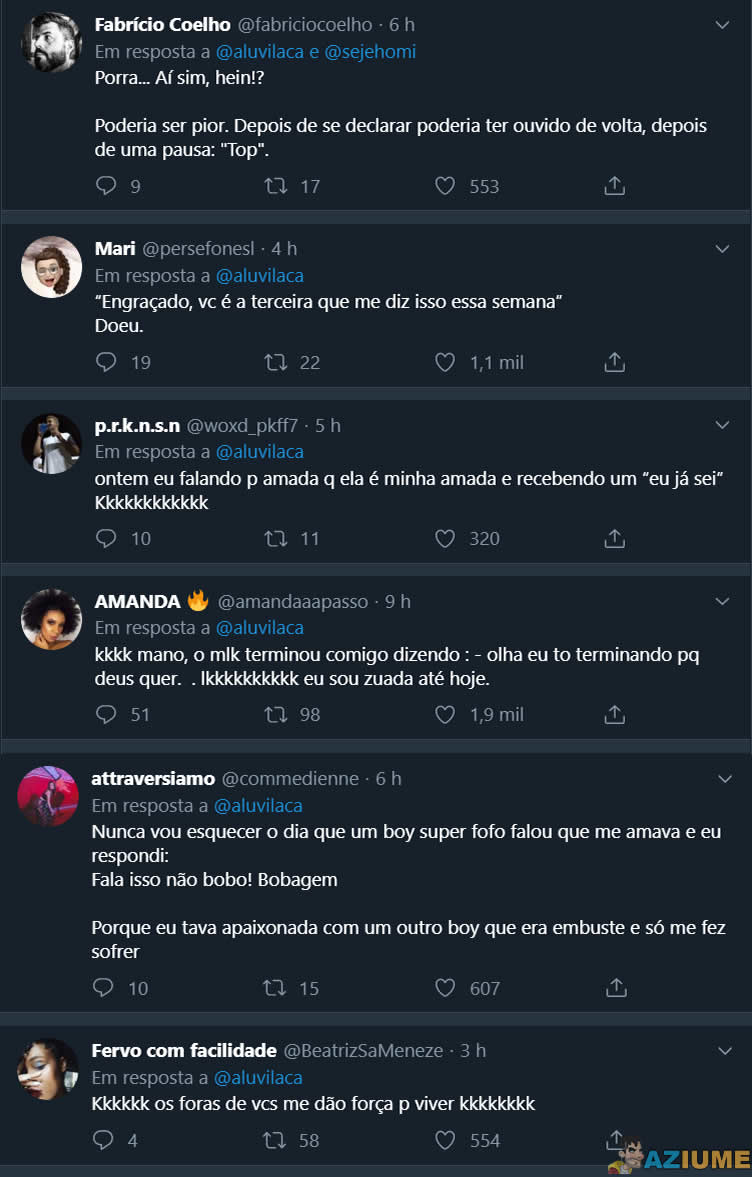The image size is (752, 1177).
Task: Toggle the like on Fervo's tweet
Action: pyautogui.click(x=445, y=1140)
